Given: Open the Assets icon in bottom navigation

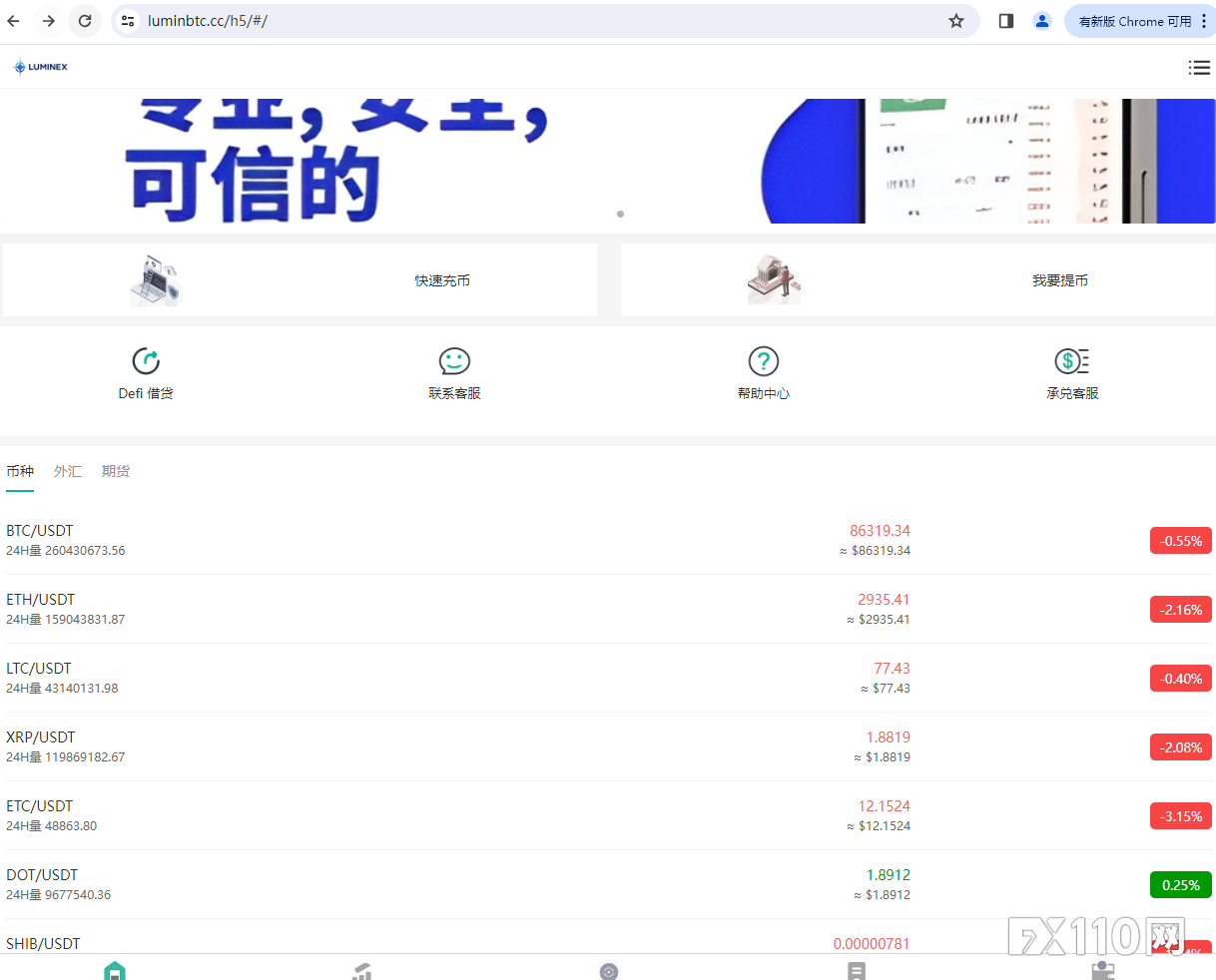Looking at the screenshot, I should pyautogui.click(x=1102, y=969).
